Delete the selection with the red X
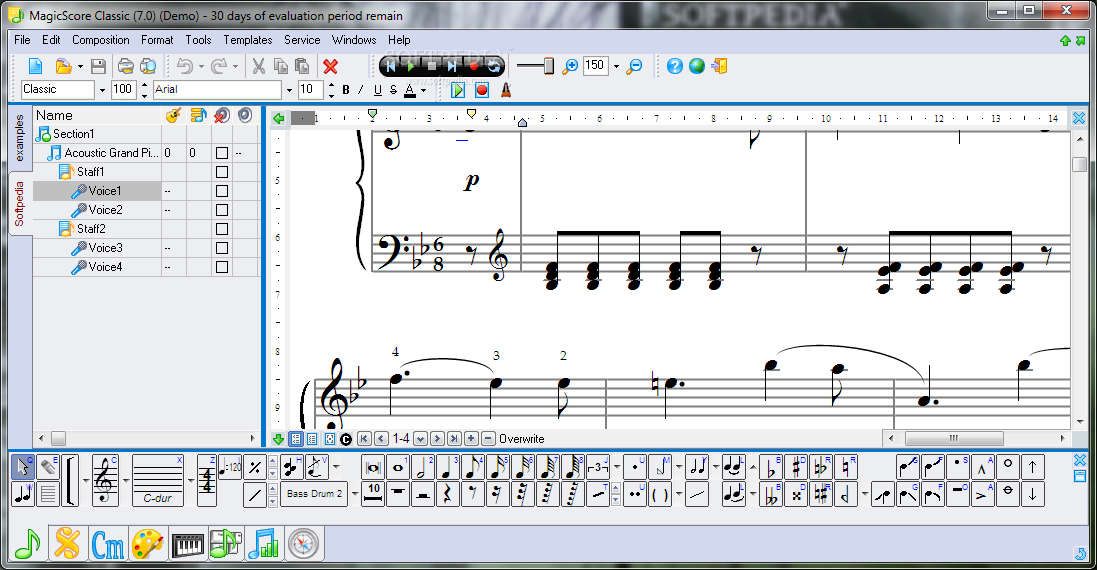The height and width of the screenshot is (570, 1097). (330, 66)
